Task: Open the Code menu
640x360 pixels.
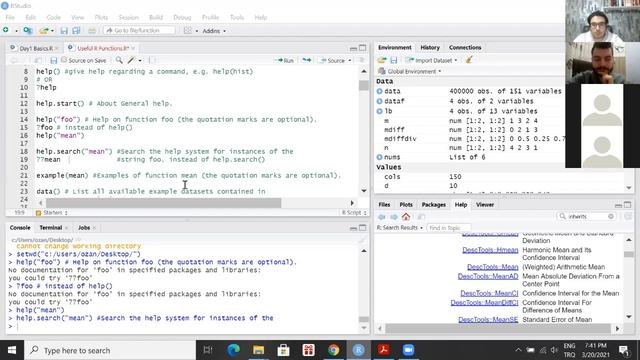Action: pos(53,17)
